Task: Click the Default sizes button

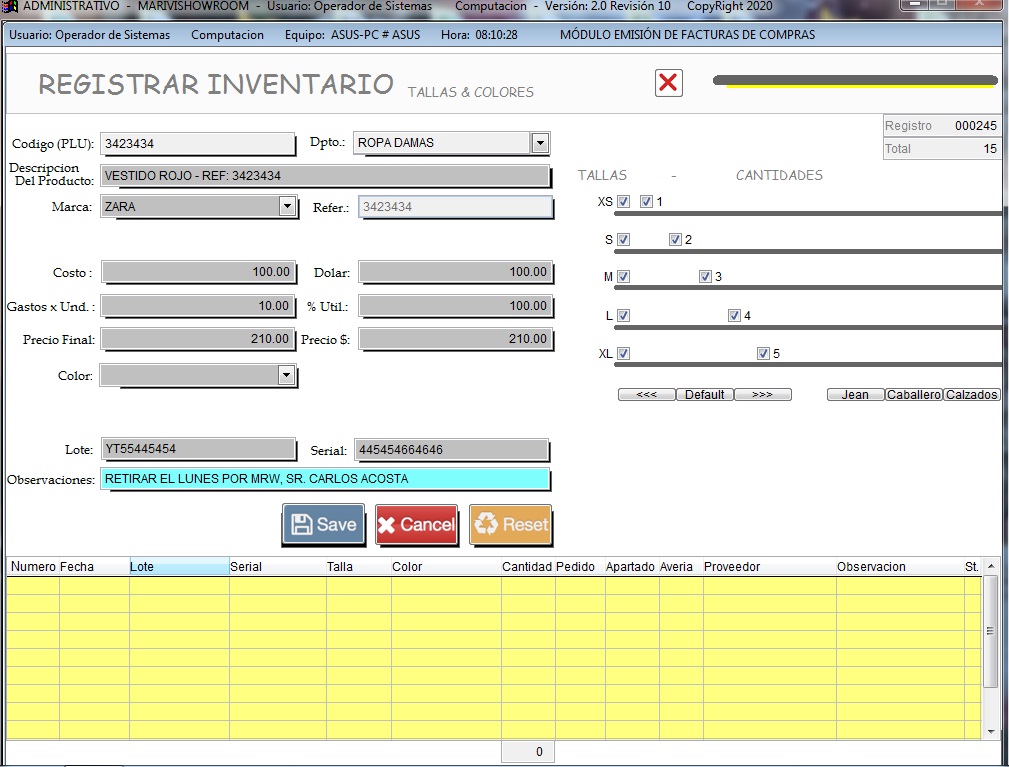Action: pyautogui.click(x=705, y=394)
